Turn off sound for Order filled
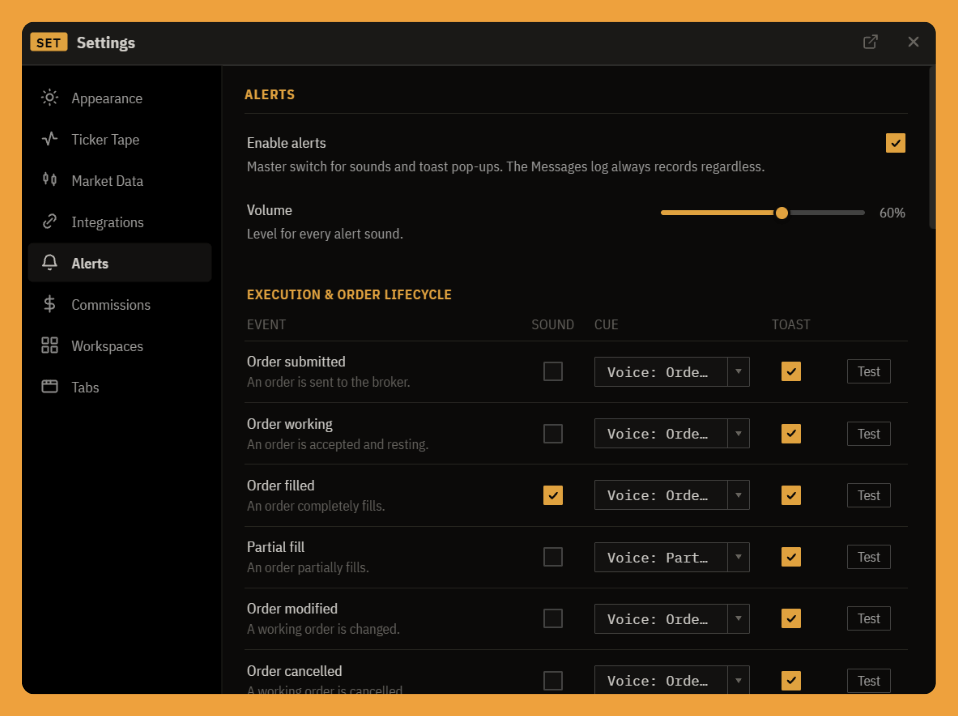 click(553, 495)
